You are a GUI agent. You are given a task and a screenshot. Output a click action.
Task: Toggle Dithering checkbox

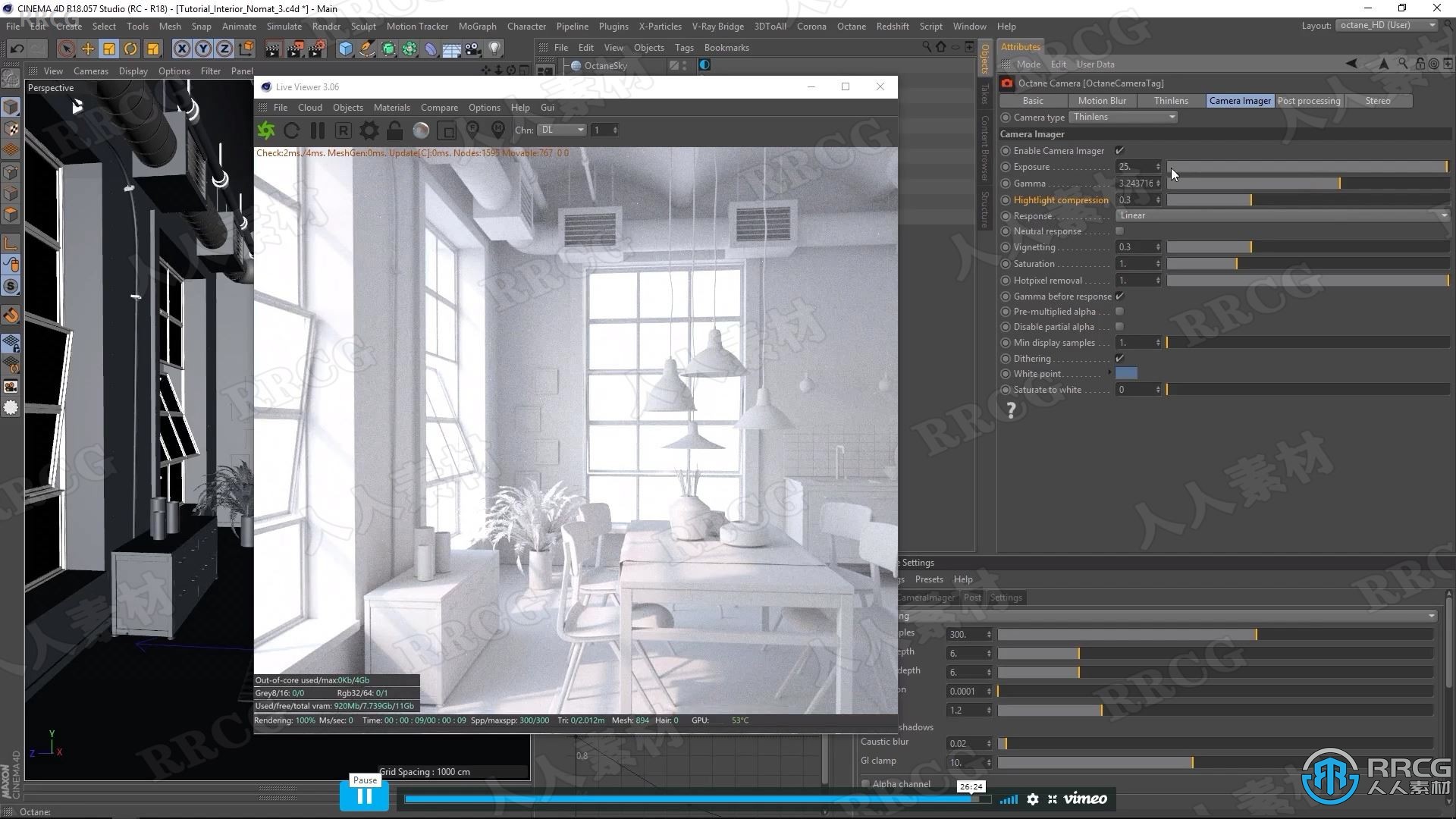pos(1119,359)
